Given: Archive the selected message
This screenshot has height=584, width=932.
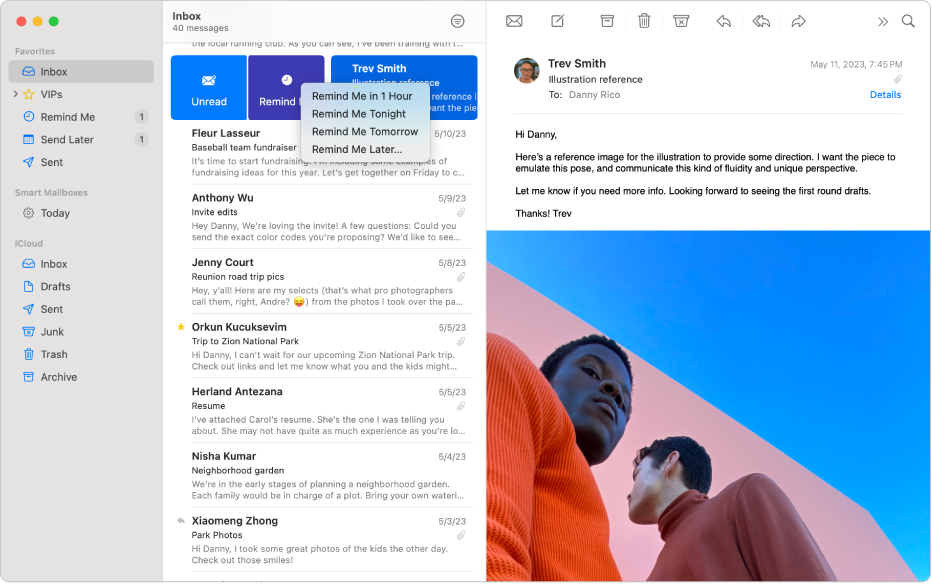Looking at the screenshot, I should 606,20.
